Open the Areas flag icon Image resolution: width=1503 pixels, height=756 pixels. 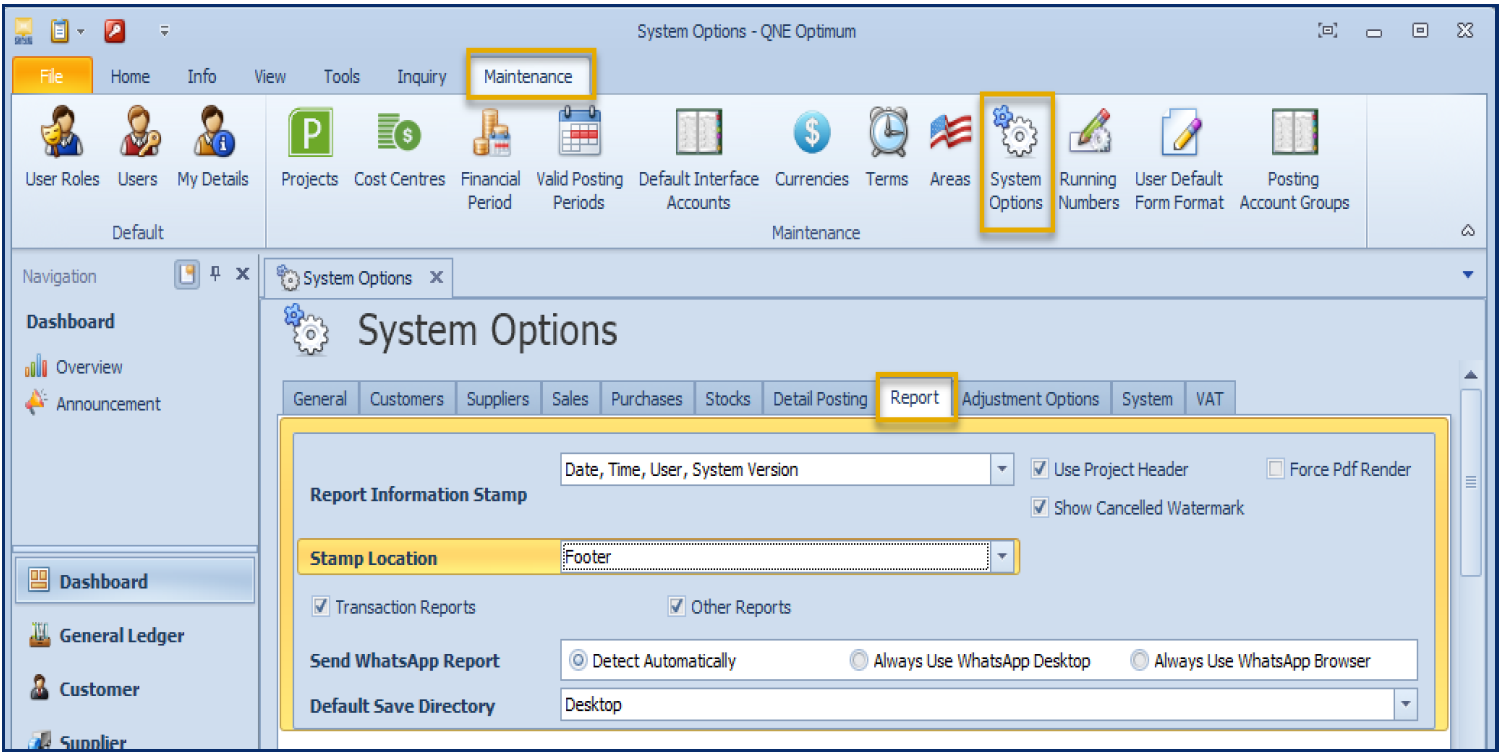tap(950, 148)
